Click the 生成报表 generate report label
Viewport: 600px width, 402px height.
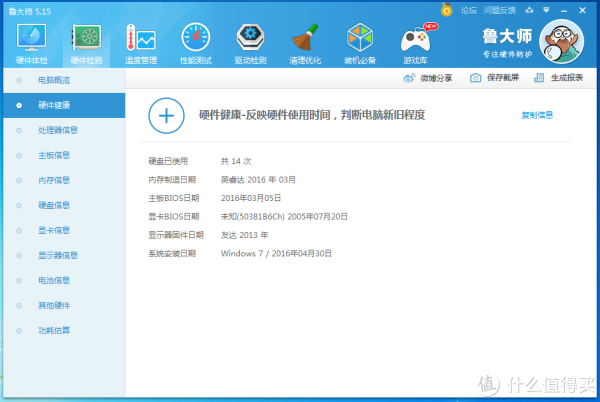point(566,78)
